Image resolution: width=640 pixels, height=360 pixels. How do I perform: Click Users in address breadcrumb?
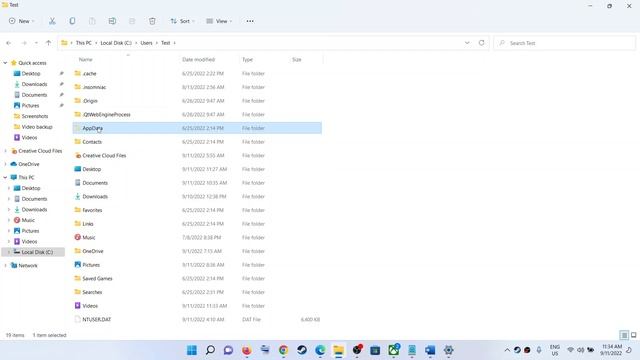click(x=147, y=43)
